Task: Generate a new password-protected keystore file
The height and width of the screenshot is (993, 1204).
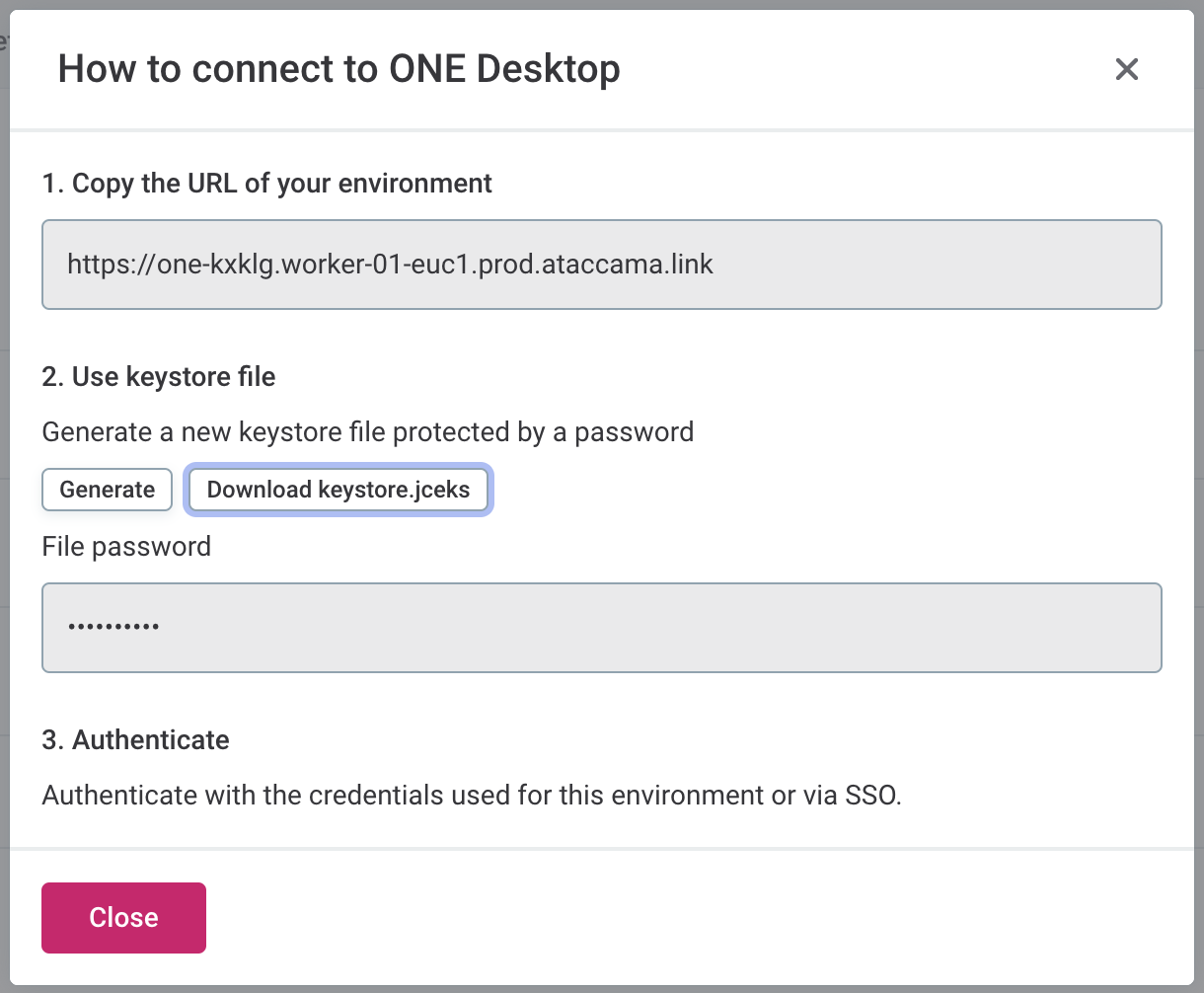Action: tap(107, 490)
